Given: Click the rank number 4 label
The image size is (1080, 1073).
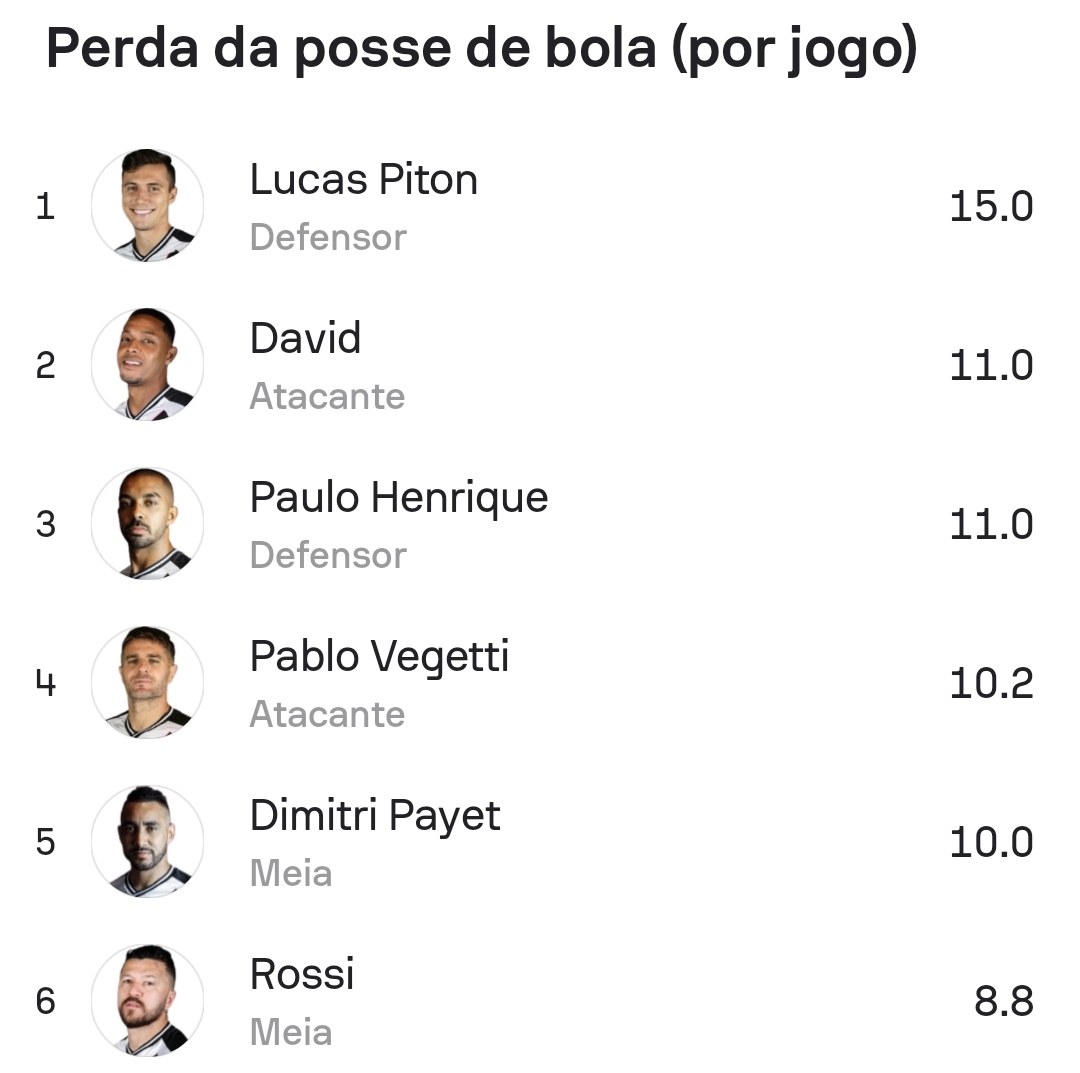Looking at the screenshot, I should (45, 684).
